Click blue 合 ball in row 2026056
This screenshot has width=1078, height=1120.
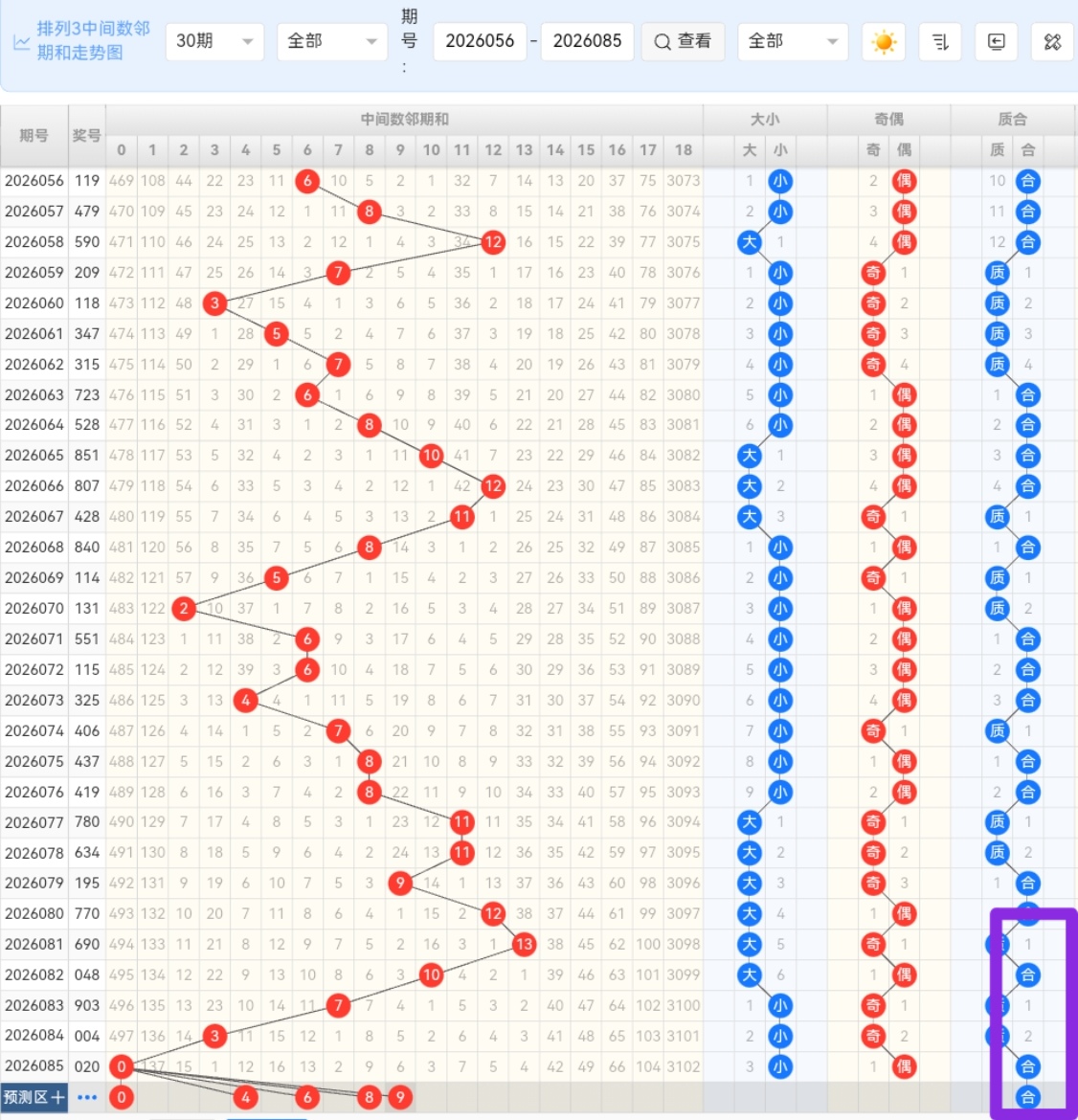pos(1028,181)
